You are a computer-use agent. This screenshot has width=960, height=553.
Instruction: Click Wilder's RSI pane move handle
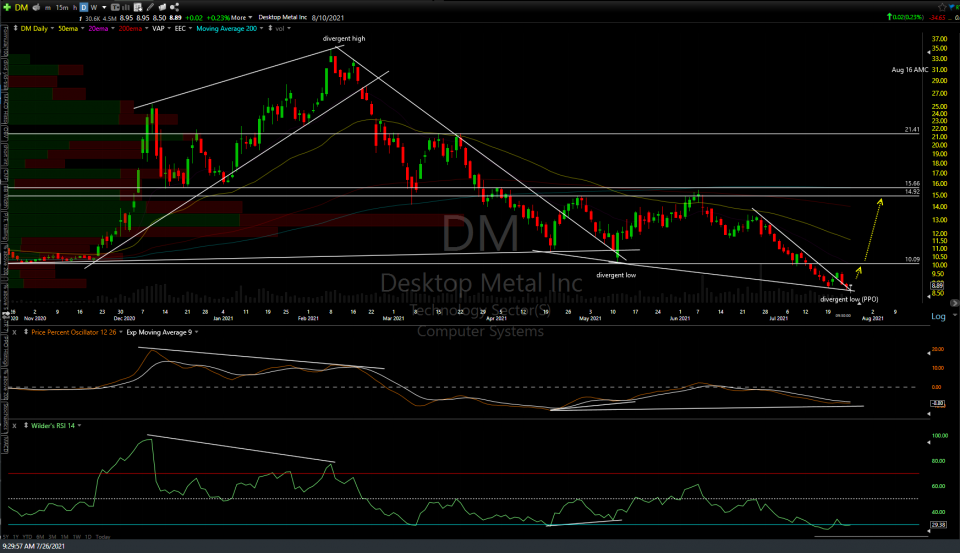tap(26, 425)
